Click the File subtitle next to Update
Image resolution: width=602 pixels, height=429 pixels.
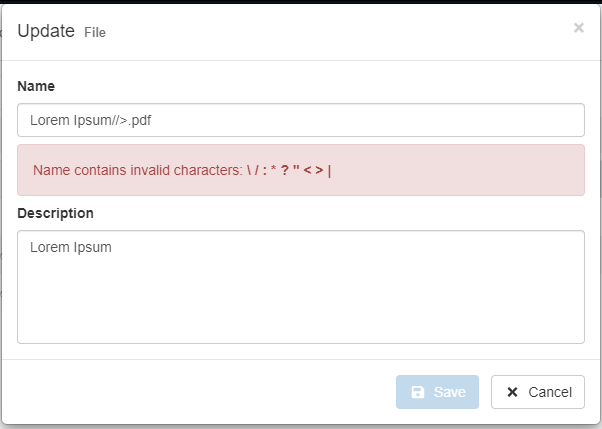pos(95,33)
